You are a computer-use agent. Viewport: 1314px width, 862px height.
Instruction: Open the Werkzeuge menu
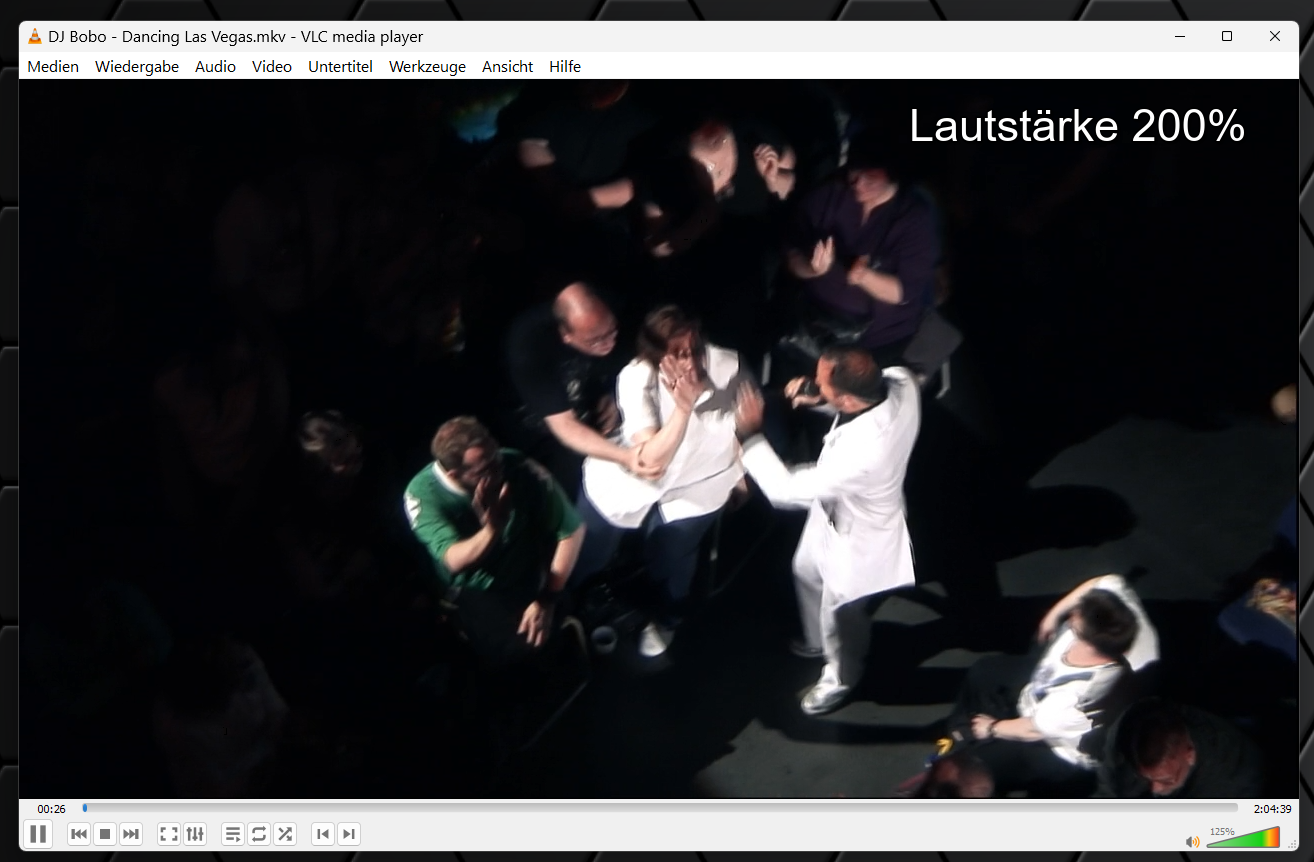427,67
